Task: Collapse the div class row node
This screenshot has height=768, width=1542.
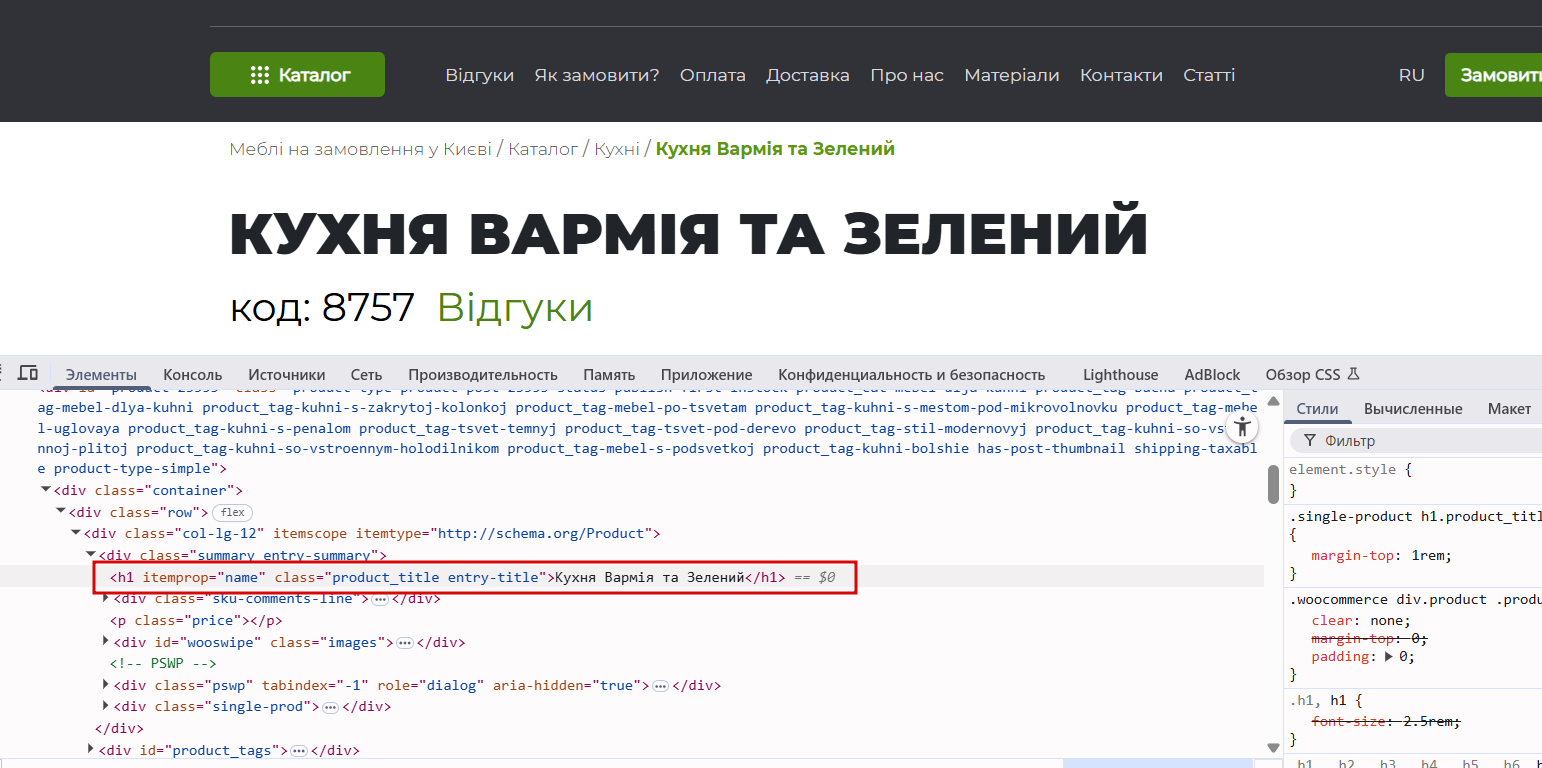Action: [x=60, y=512]
